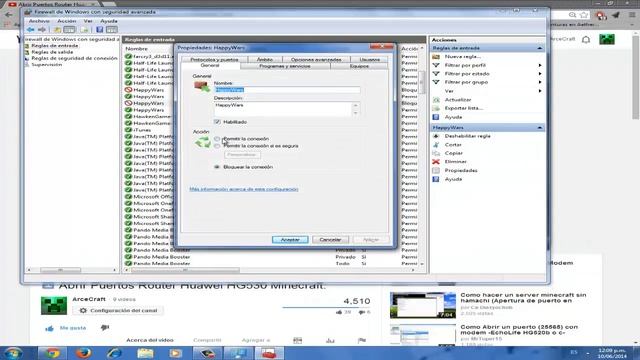Switch to Programas y servicios tab
Image resolution: width=640 pixels, height=360 pixels.
tap(285, 66)
